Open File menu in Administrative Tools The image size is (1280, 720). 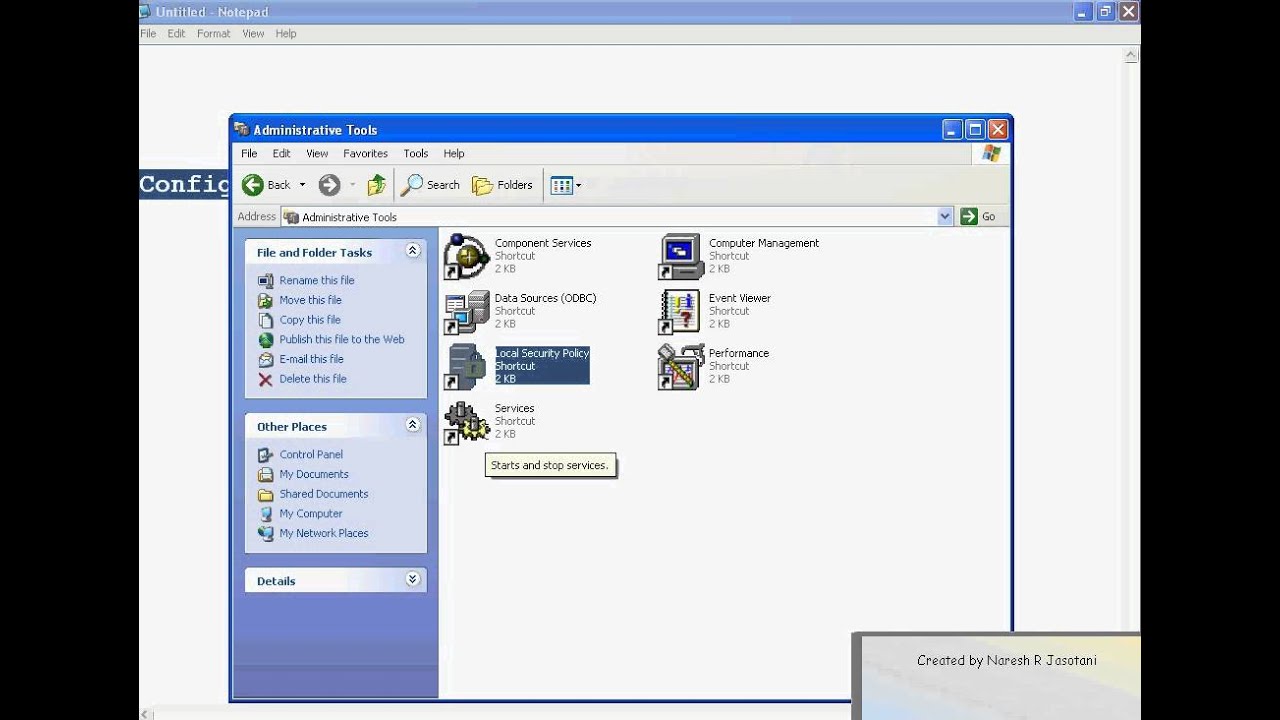(x=249, y=153)
